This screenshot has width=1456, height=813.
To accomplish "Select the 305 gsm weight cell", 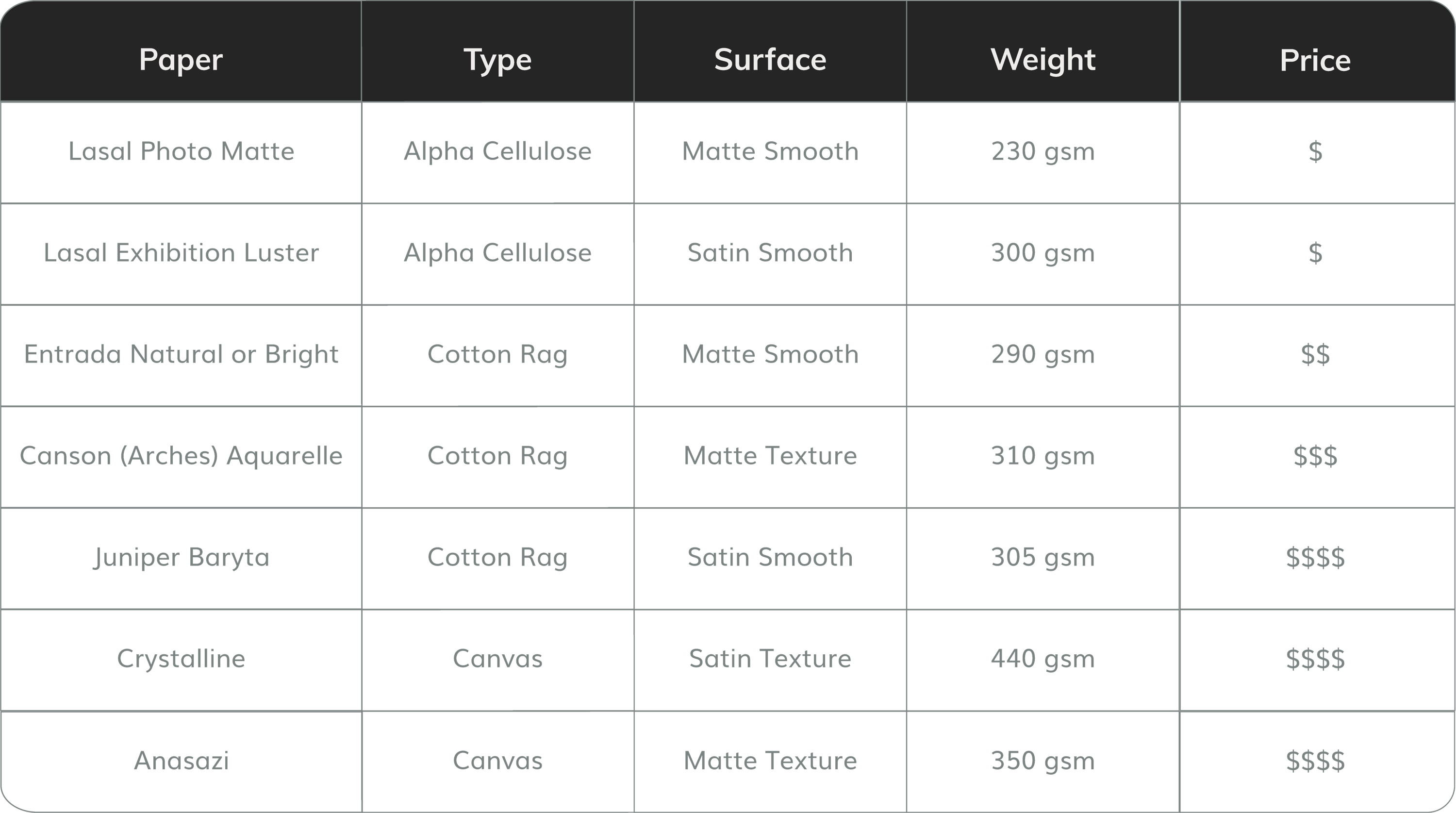I will [1043, 558].
